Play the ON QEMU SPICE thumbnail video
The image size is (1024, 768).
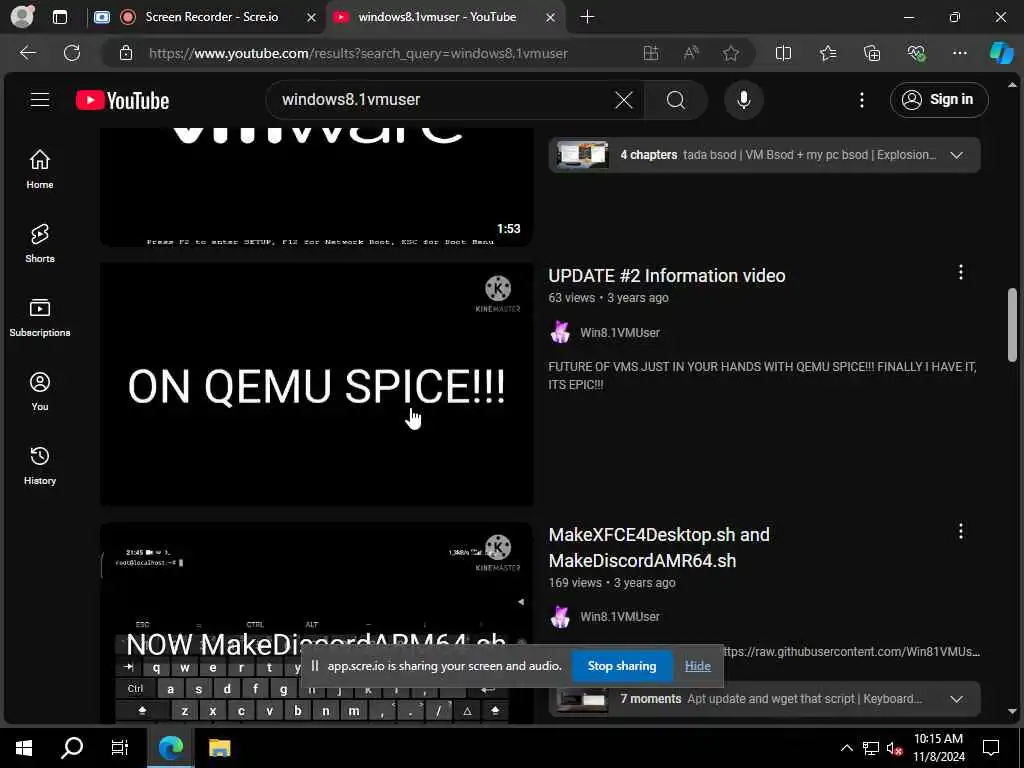317,384
